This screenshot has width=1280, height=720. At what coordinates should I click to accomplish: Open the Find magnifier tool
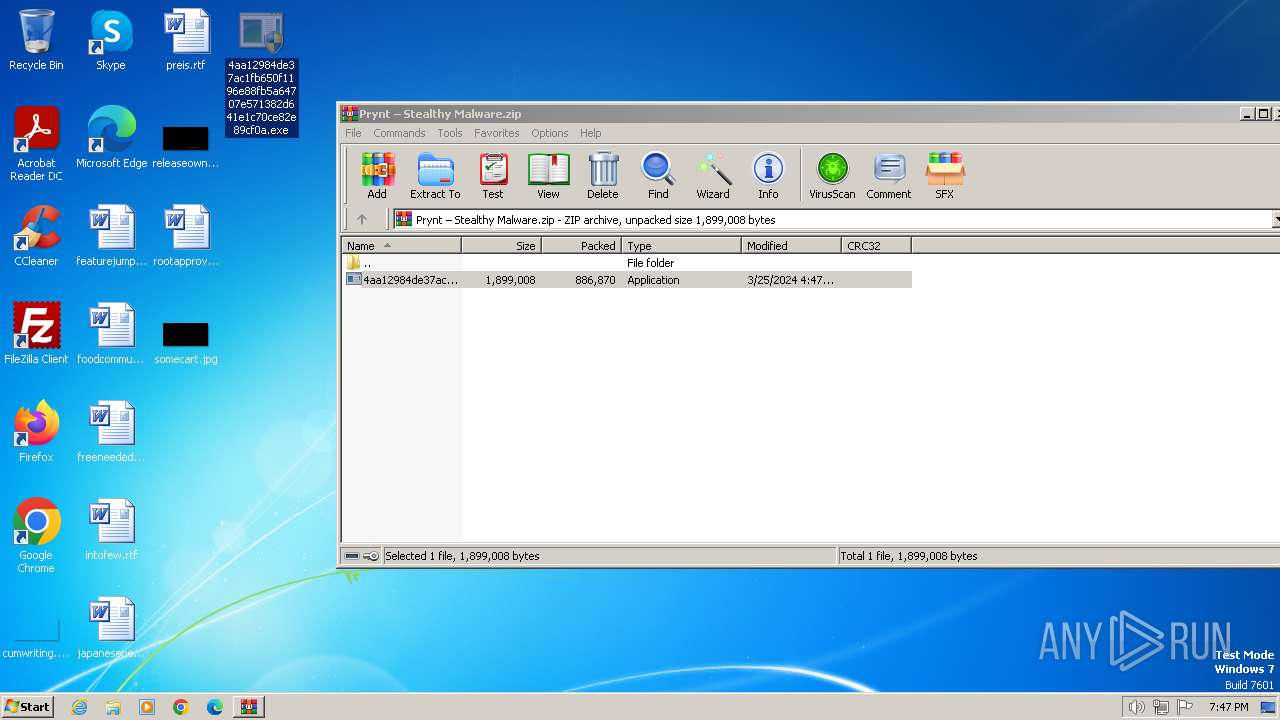pyautogui.click(x=658, y=176)
